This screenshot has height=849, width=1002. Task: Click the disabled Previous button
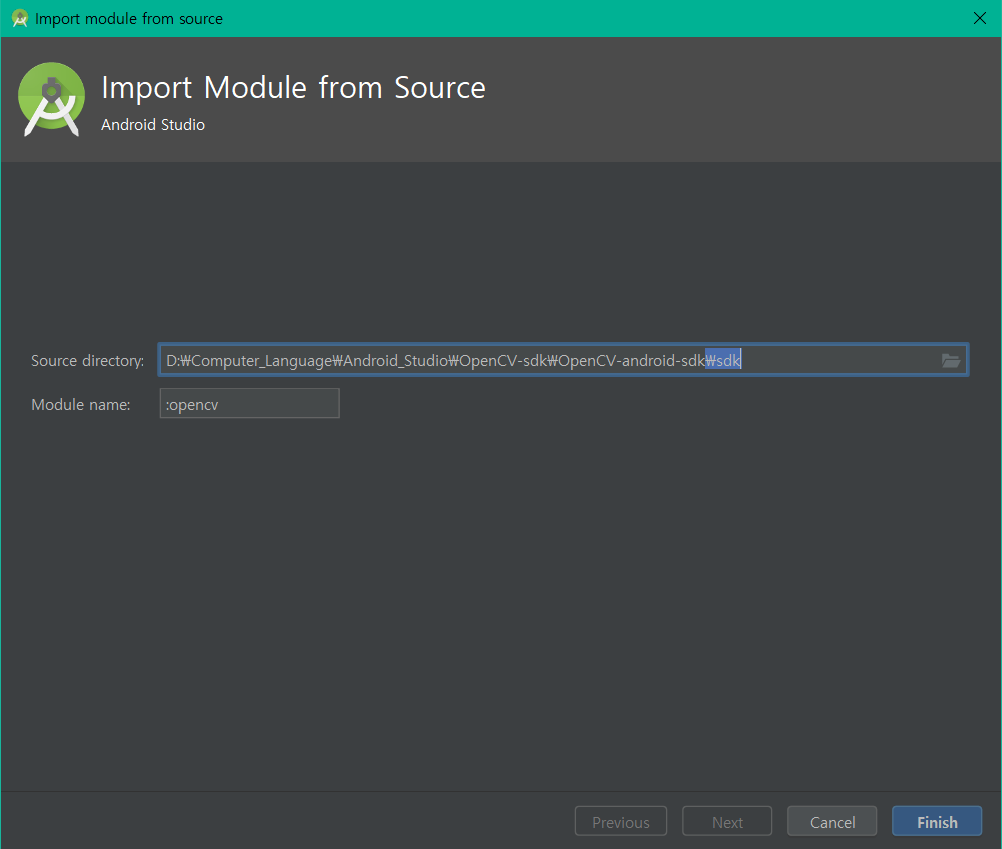[x=620, y=822]
